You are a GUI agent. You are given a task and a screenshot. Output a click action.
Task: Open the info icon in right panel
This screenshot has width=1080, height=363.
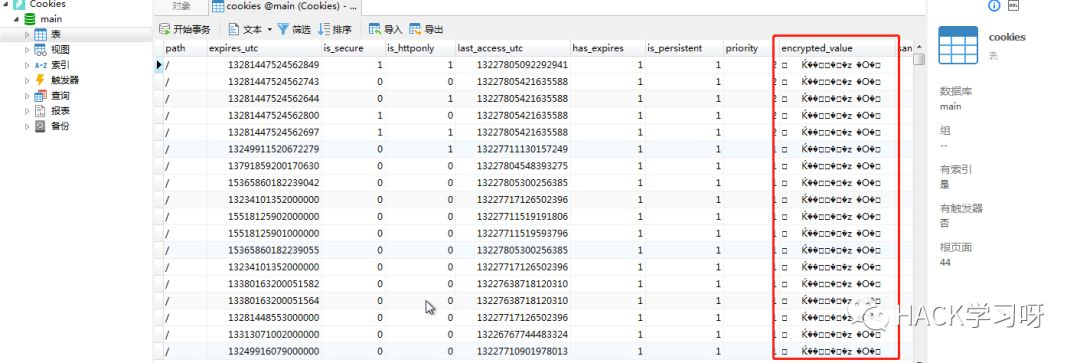(x=994, y=6)
